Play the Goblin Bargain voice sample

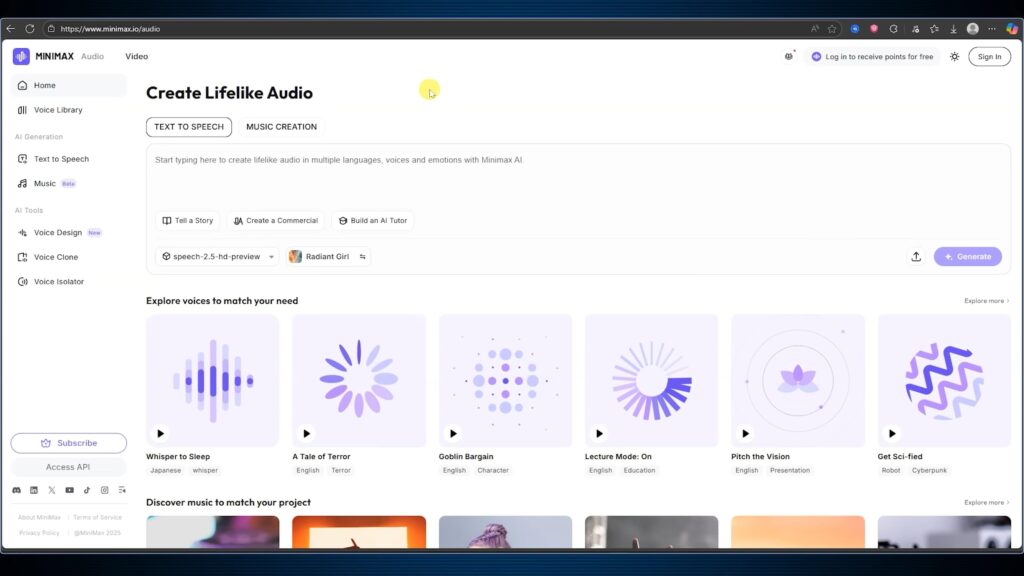(453, 434)
